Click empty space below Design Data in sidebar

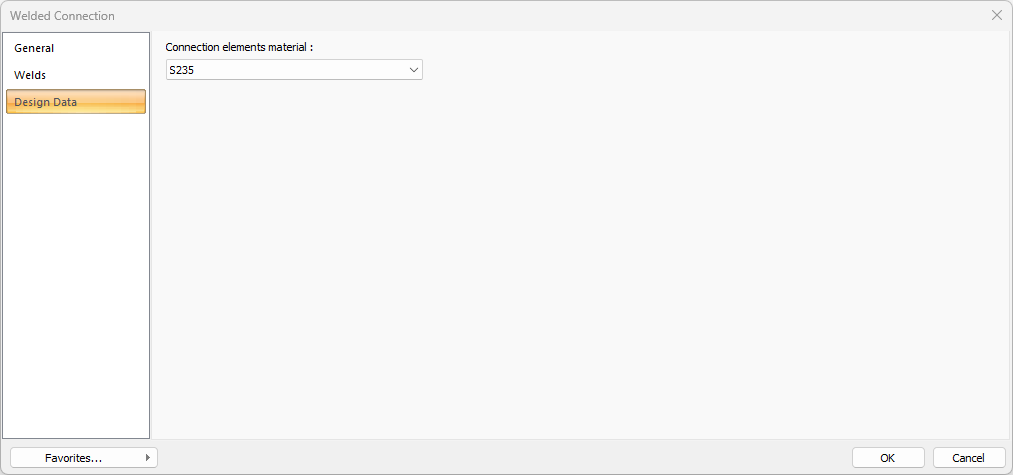[x=75, y=270]
